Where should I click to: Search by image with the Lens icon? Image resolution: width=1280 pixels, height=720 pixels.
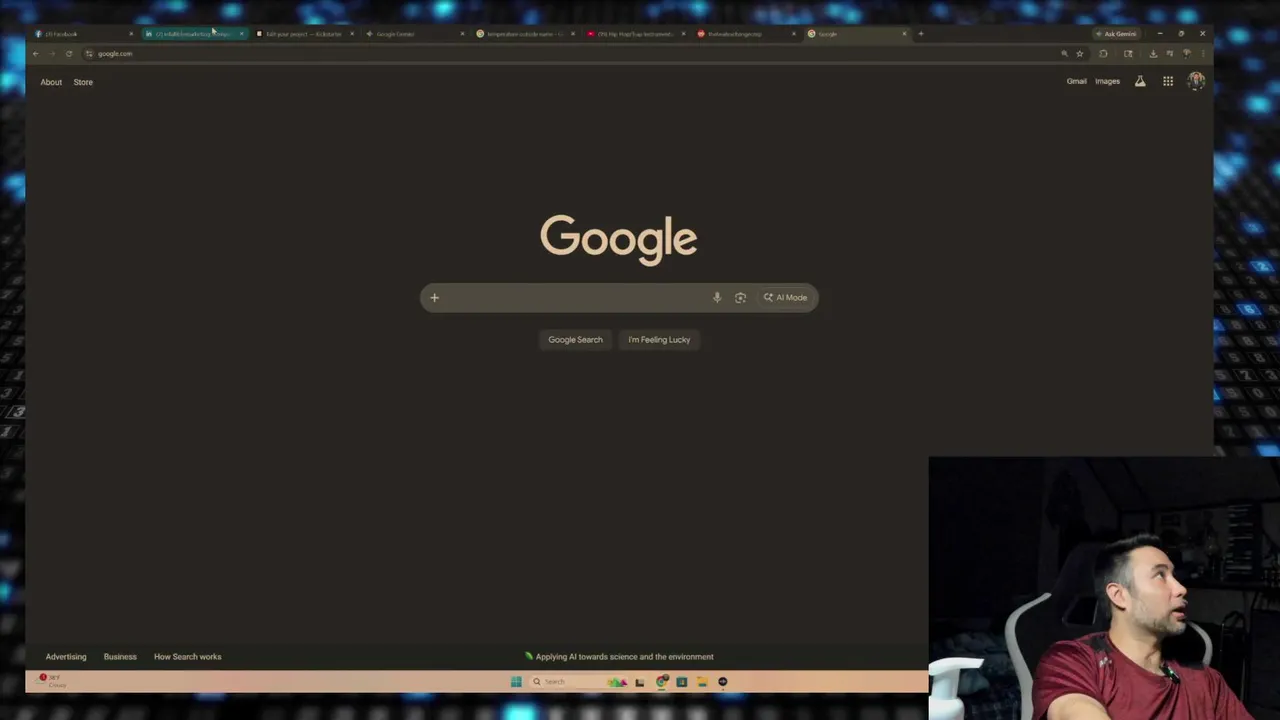point(740,297)
